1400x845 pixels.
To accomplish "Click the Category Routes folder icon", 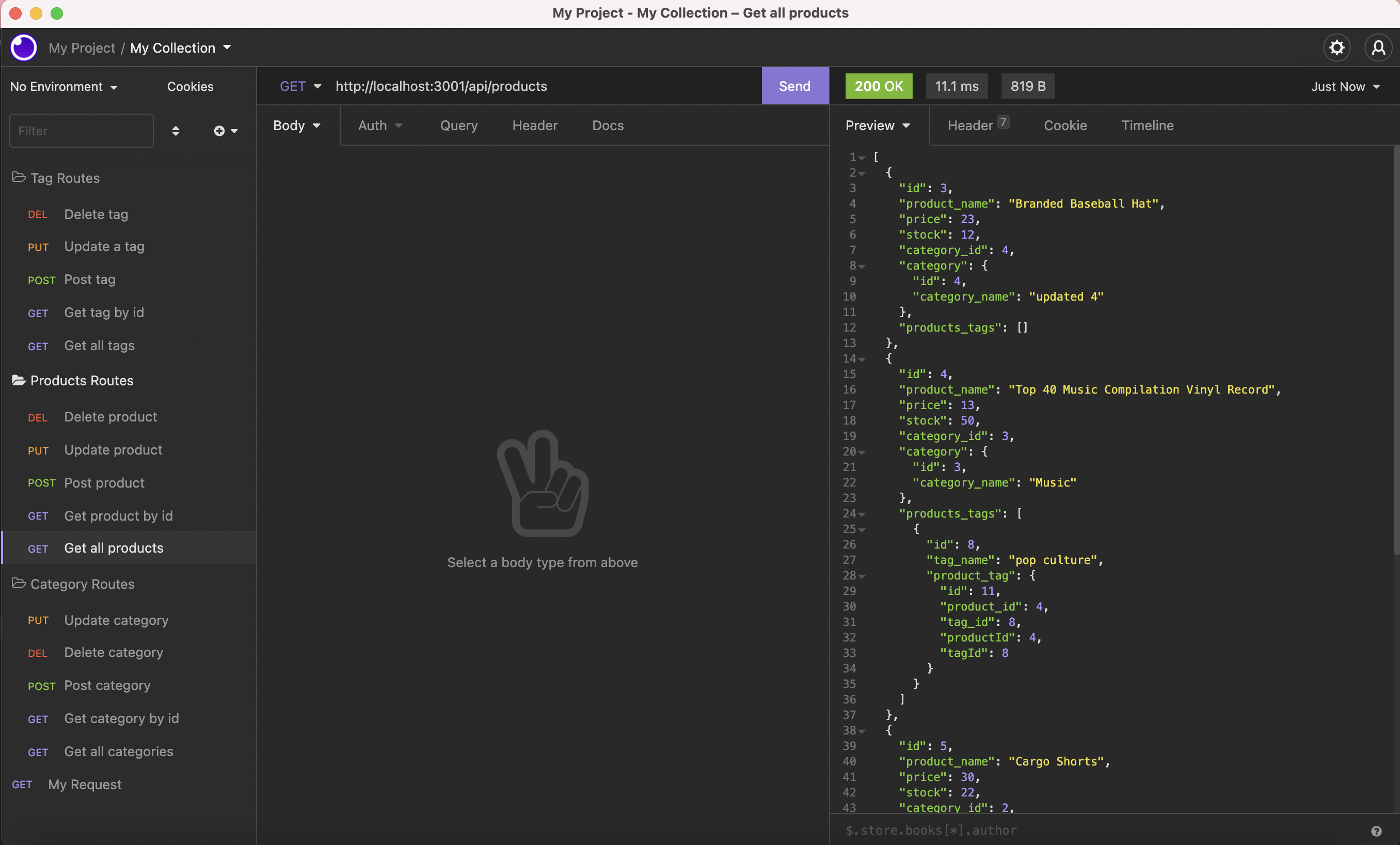I will (x=19, y=584).
